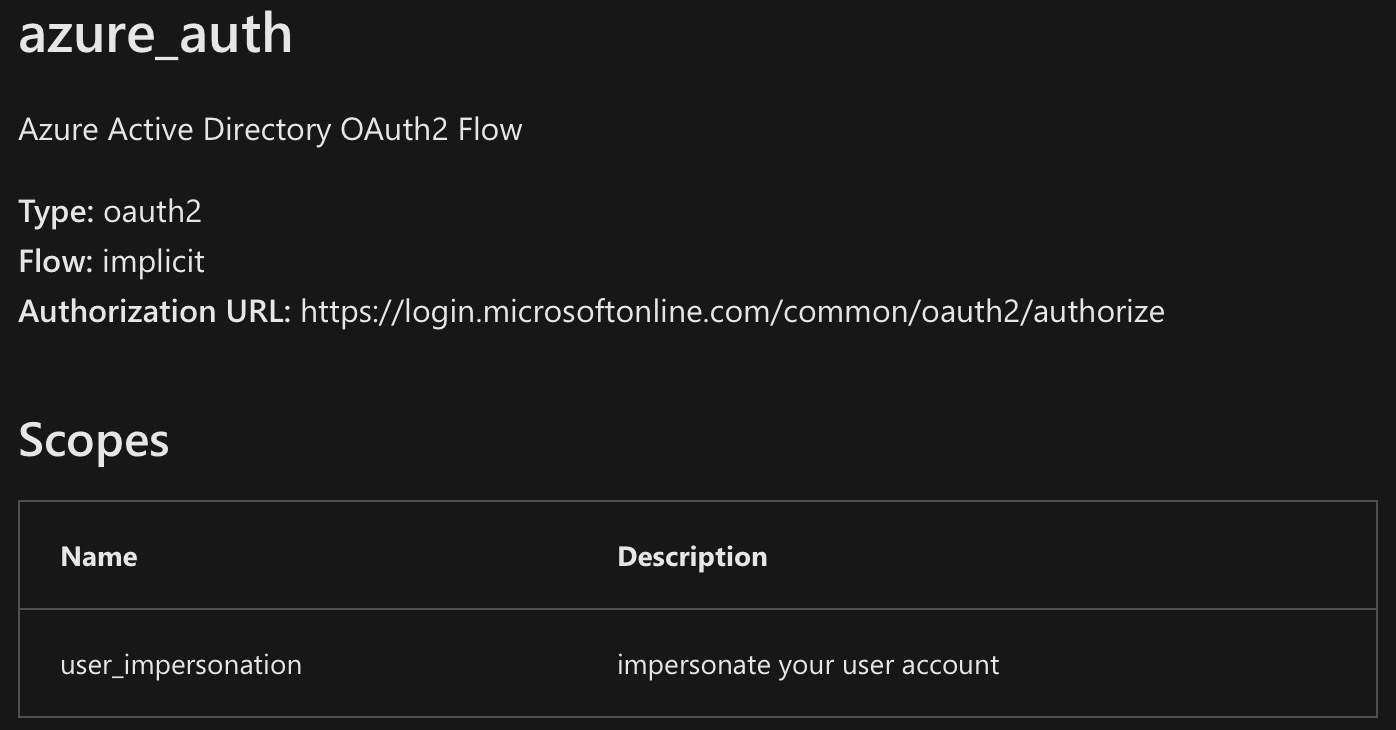Click the word OAuth2 in the description
The image size is (1396, 730).
[x=394, y=130]
